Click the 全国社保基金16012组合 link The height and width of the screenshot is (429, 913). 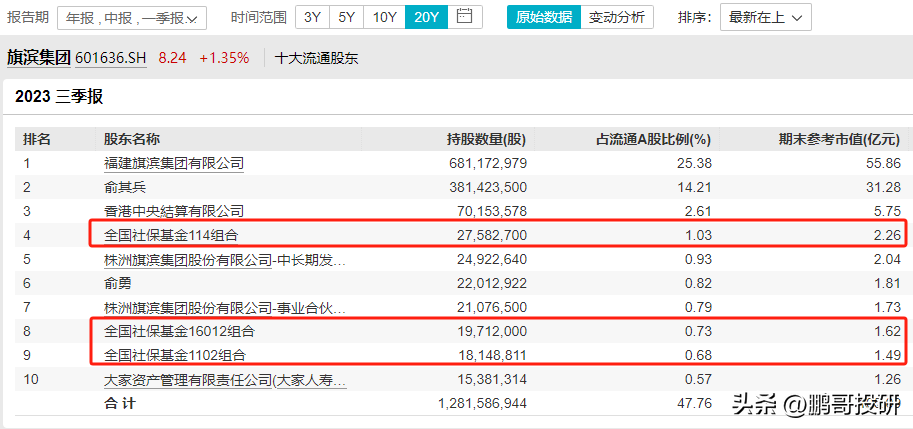click(179, 331)
